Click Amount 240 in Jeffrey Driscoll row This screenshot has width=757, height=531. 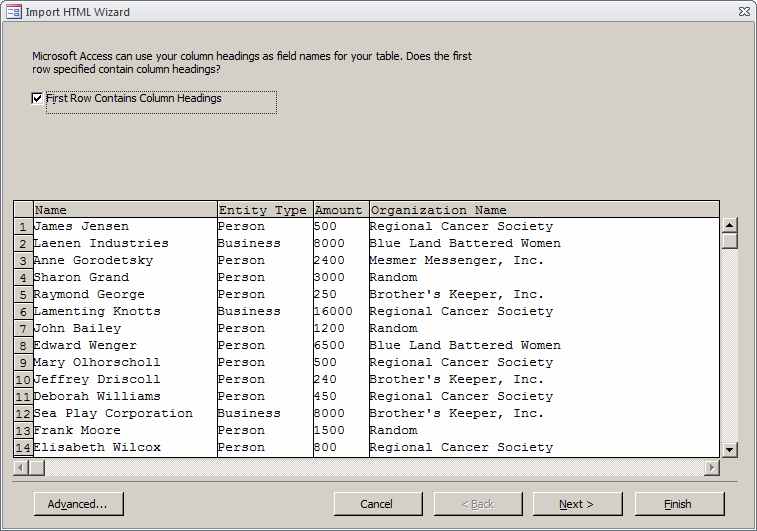(x=341, y=379)
